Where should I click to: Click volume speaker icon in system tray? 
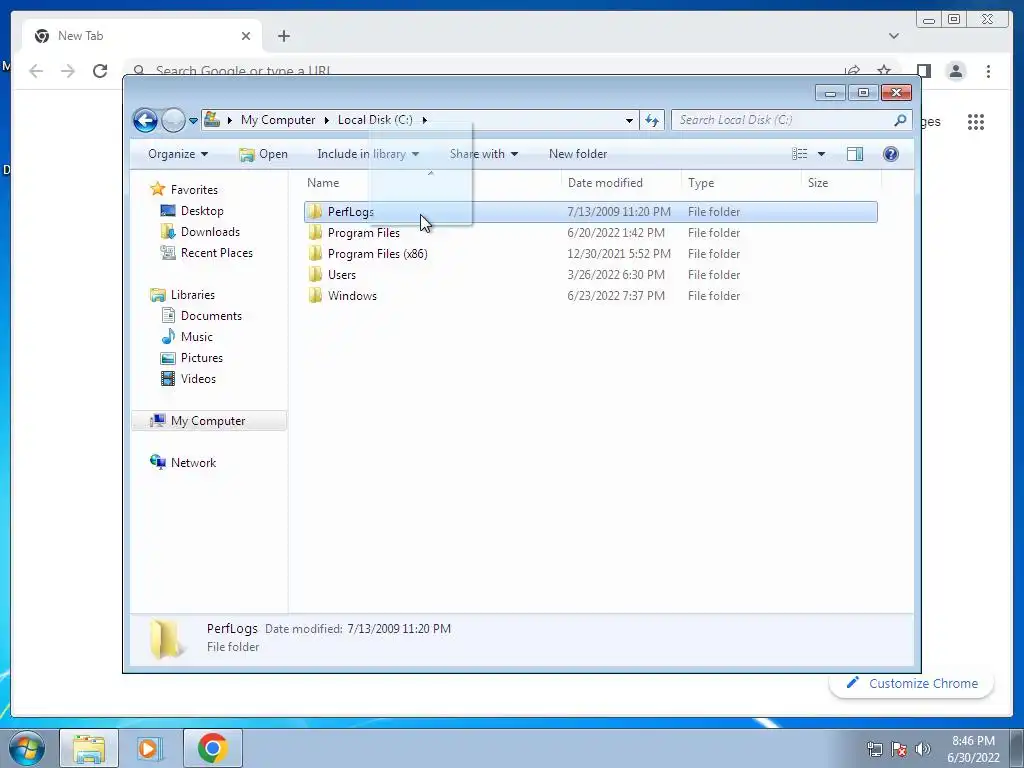(x=923, y=749)
